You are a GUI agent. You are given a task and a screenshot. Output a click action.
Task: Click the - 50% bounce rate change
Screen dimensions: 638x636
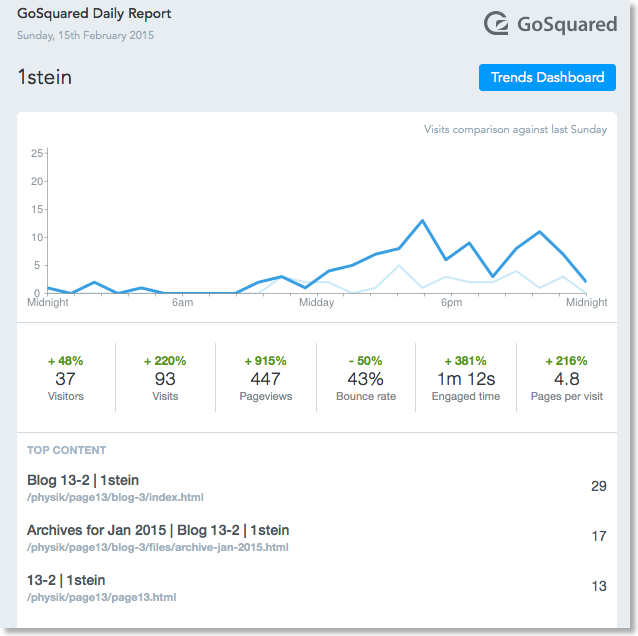pos(365,361)
